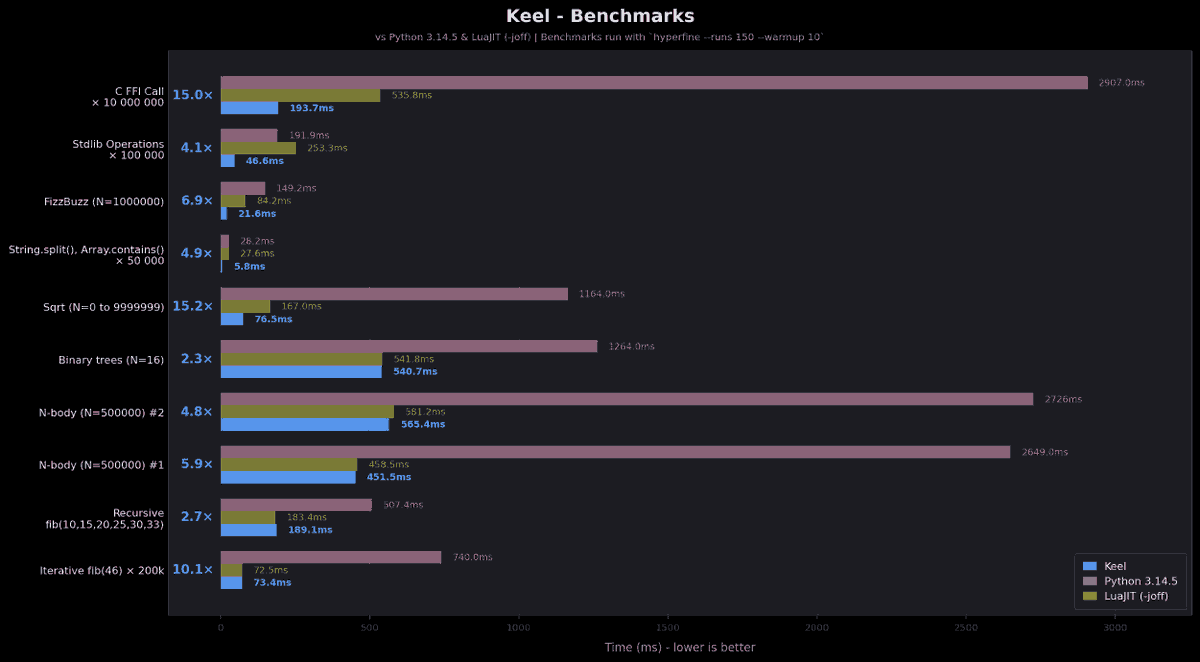This screenshot has width=1200, height=662.
Task: Click the "6.9×" speedup figure
Action: [196, 201]
